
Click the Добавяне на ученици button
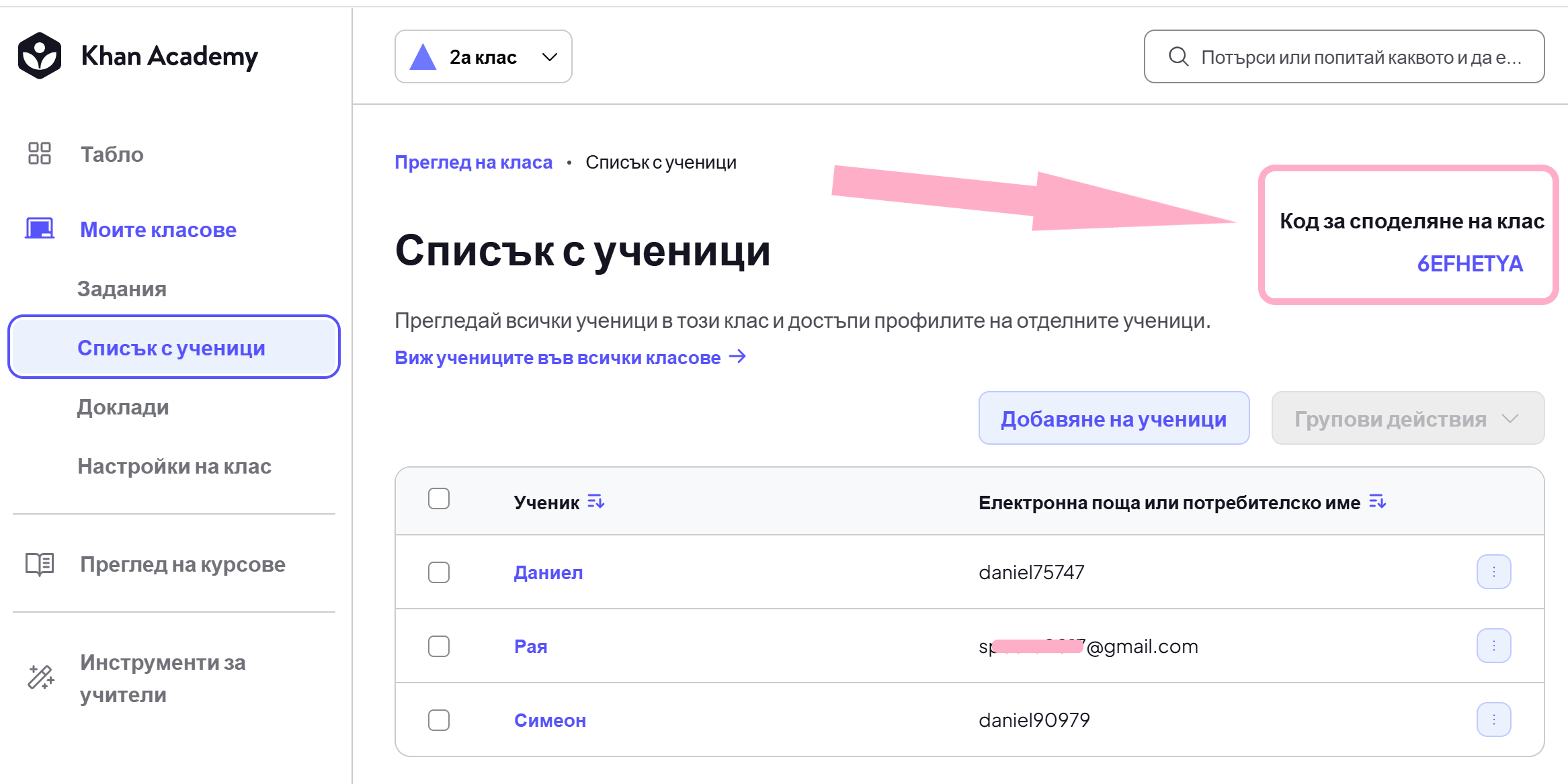coord(1114,418)
